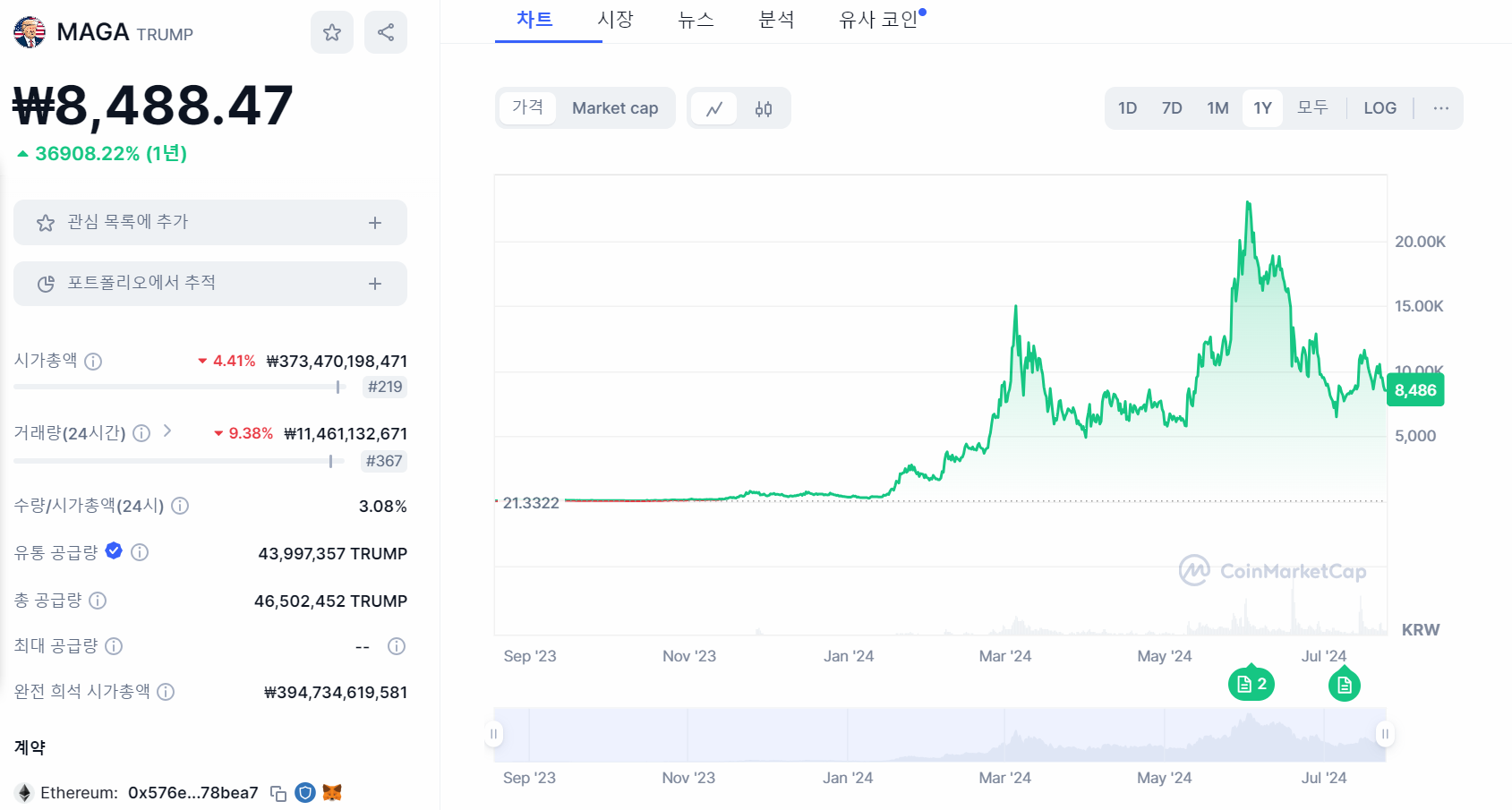This screenshot has width=1512, height=810.
Task: Open info icon beside 수량/시가총액(24시)
Action: click(x=180, y=506)
